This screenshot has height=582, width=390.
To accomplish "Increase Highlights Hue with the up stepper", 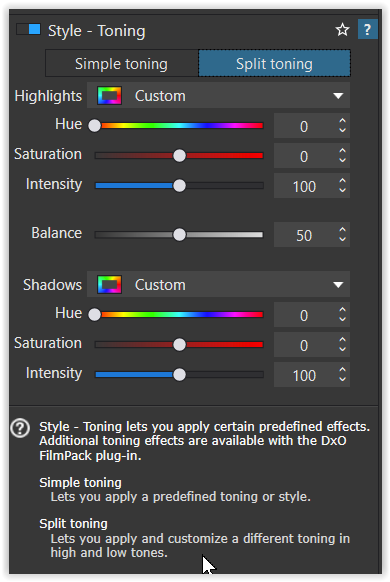I will (343, 121).
